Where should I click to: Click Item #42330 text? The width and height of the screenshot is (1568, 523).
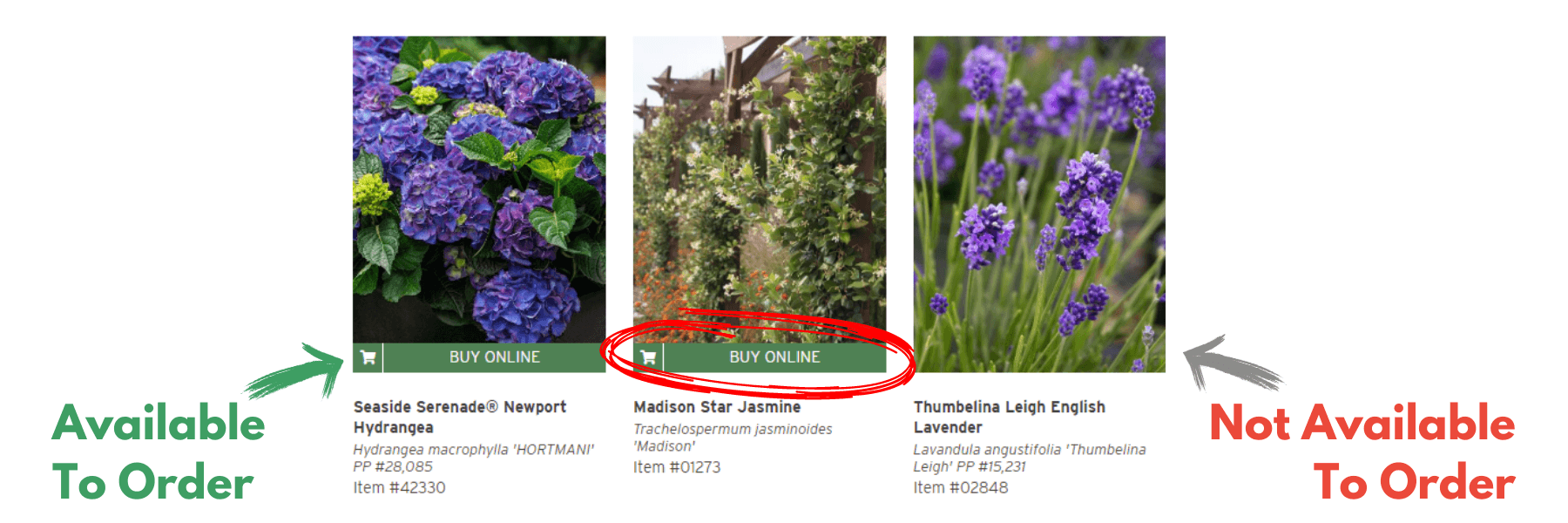coord(399,488)
